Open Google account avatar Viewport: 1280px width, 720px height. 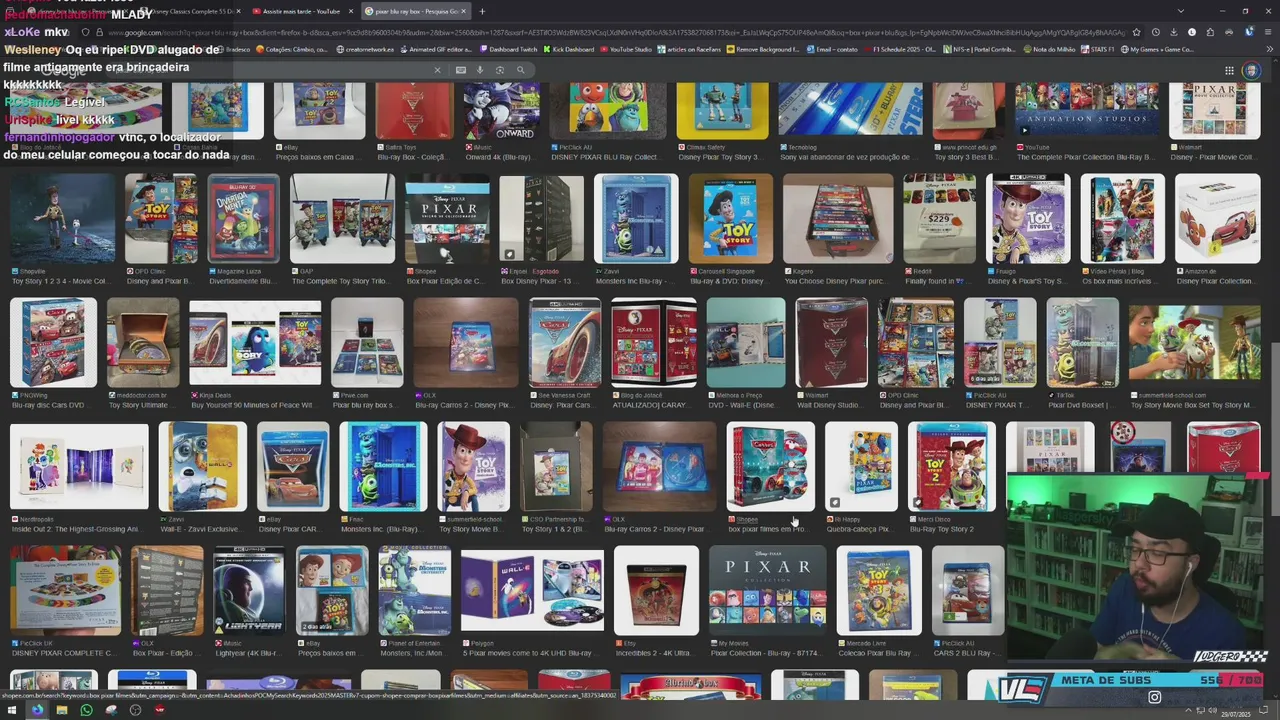1251,70
